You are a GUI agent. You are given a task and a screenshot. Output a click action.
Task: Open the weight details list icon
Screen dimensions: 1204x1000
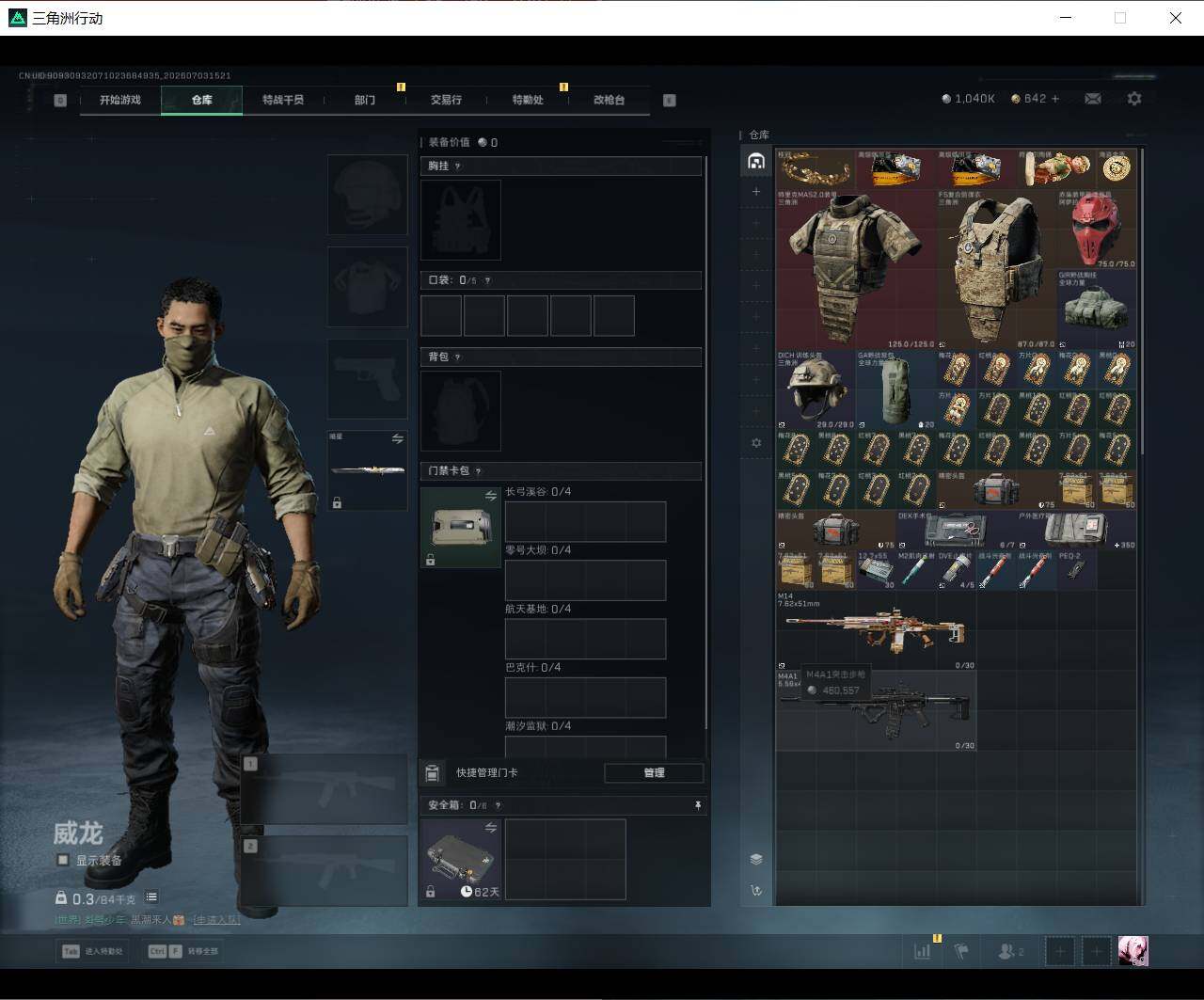coord(151,897)
